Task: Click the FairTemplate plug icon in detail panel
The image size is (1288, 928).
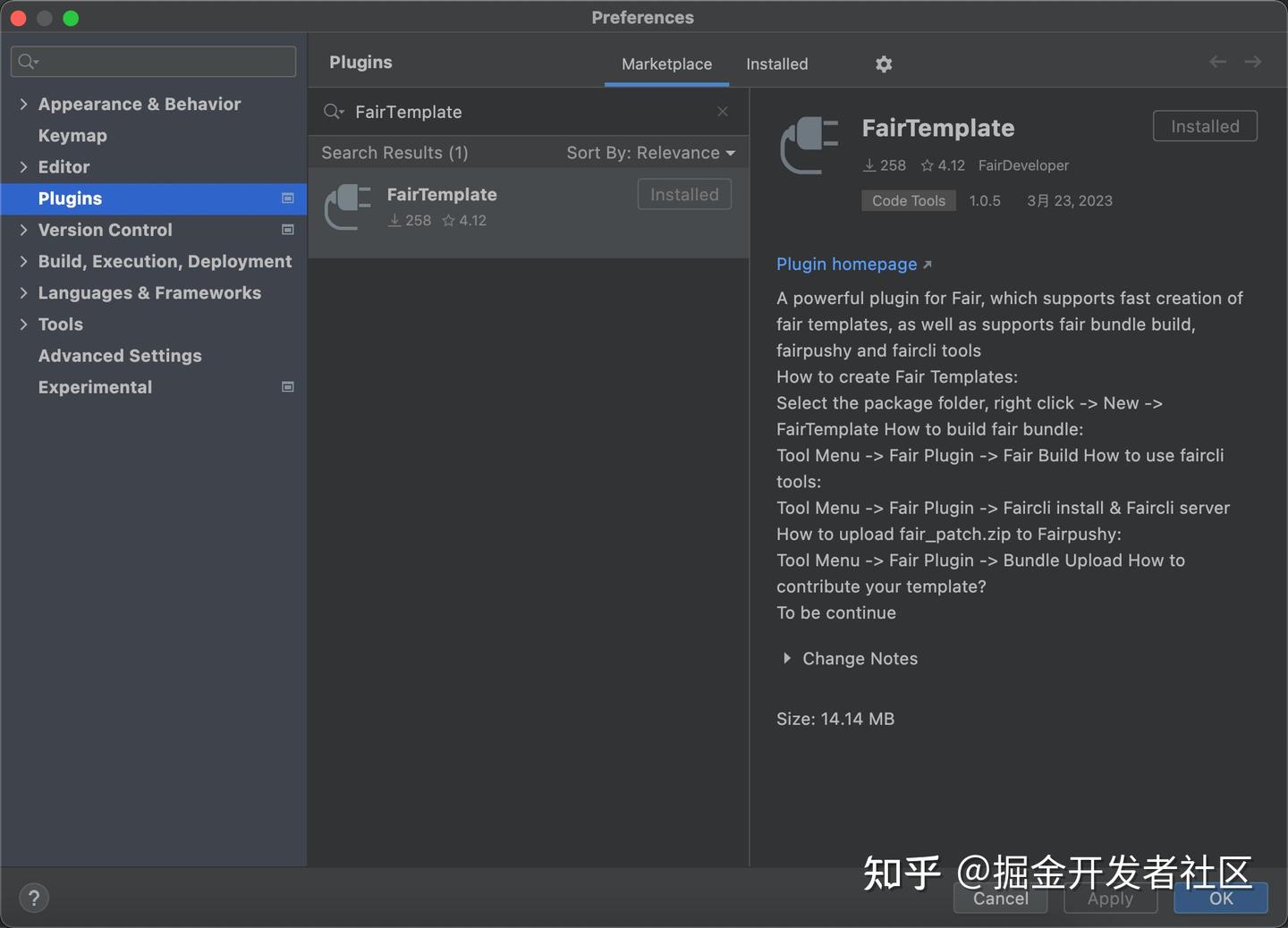Action: 808,146
